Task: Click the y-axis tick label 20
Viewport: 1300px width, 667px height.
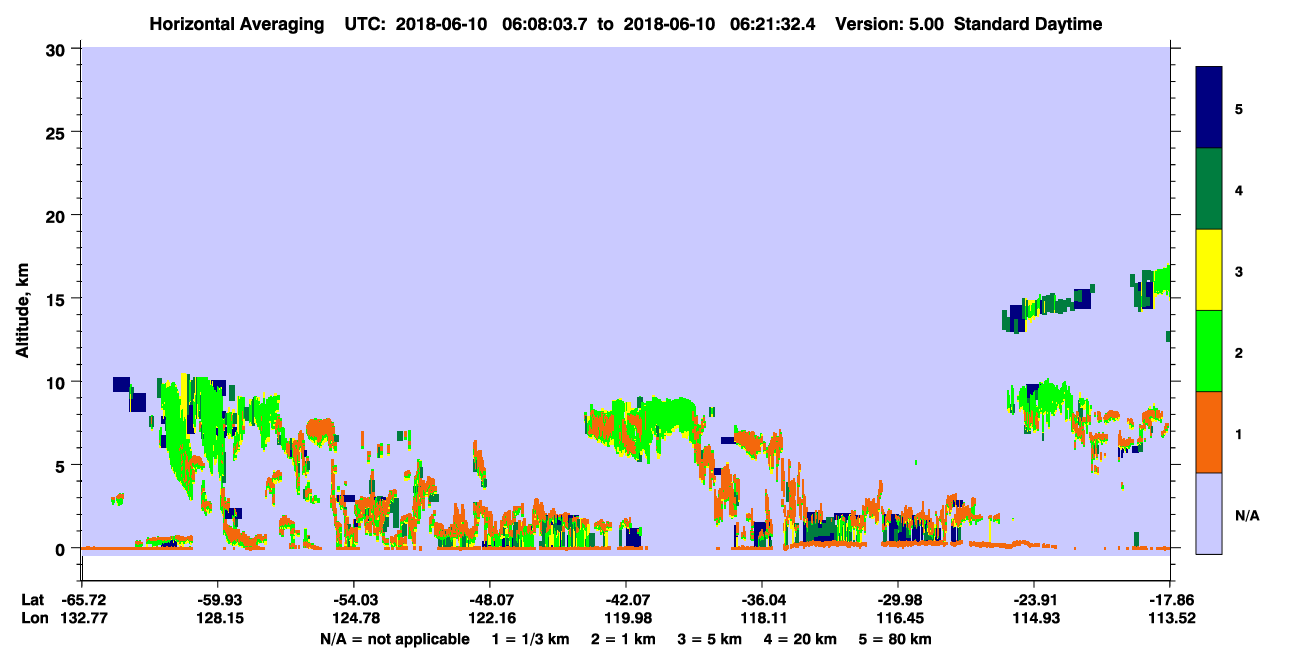Action: point(57,215)
